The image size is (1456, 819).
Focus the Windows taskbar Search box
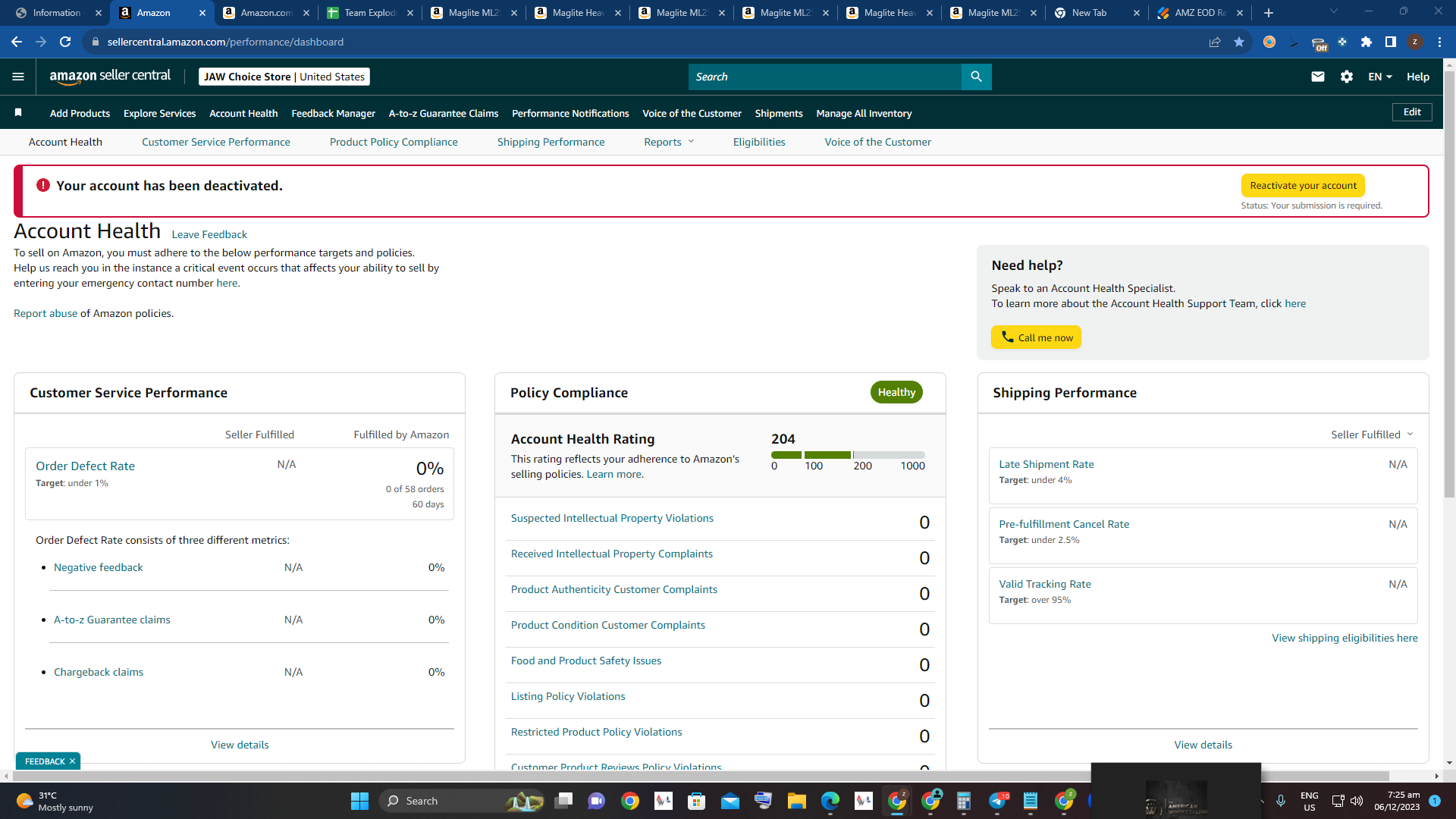click(462, 801)
